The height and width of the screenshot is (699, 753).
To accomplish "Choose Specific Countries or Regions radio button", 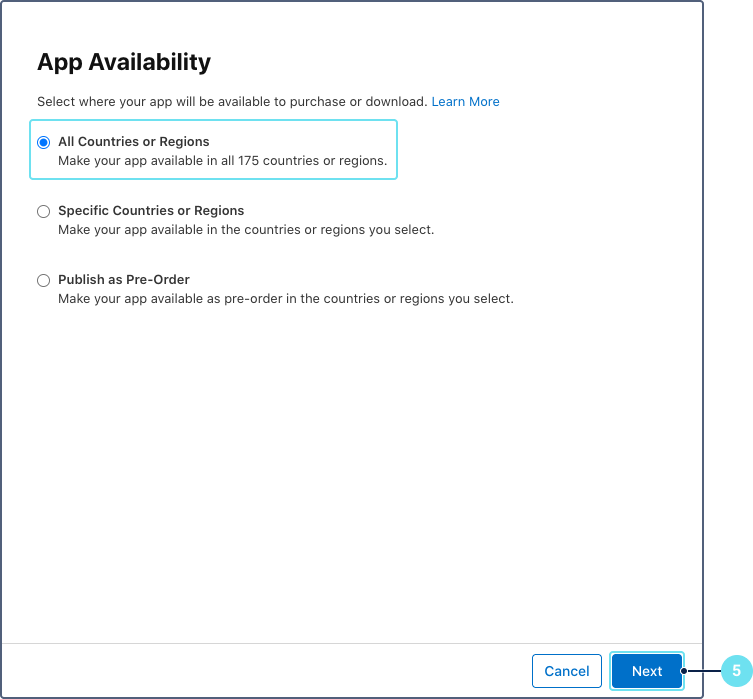I will (x=44, y=211).
